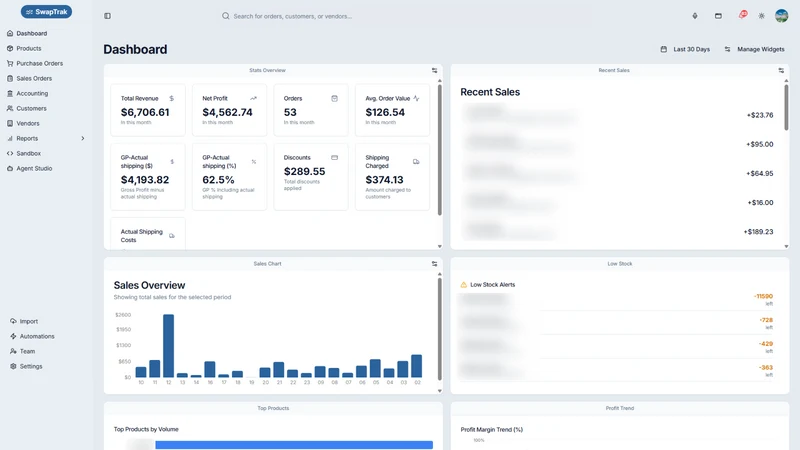Click the bag icon on the Orders card

(335, 98)
